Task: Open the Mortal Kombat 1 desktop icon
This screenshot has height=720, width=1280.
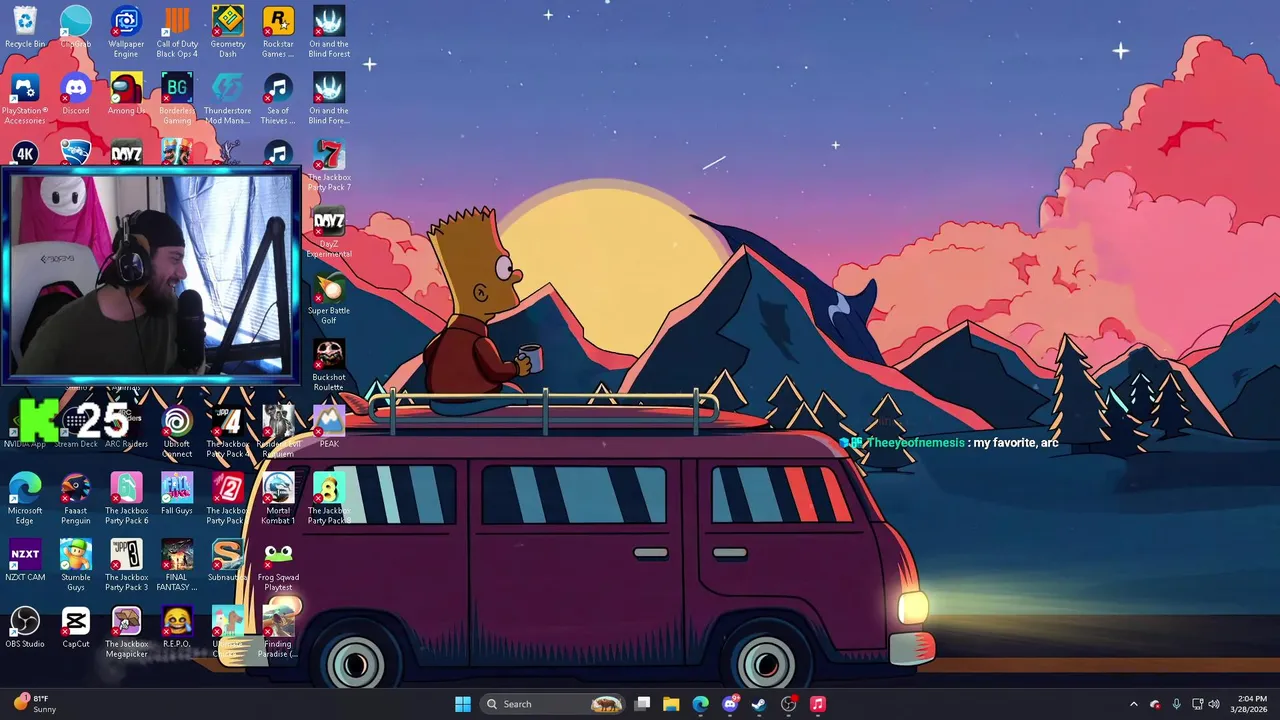Action: click(278, 500)
